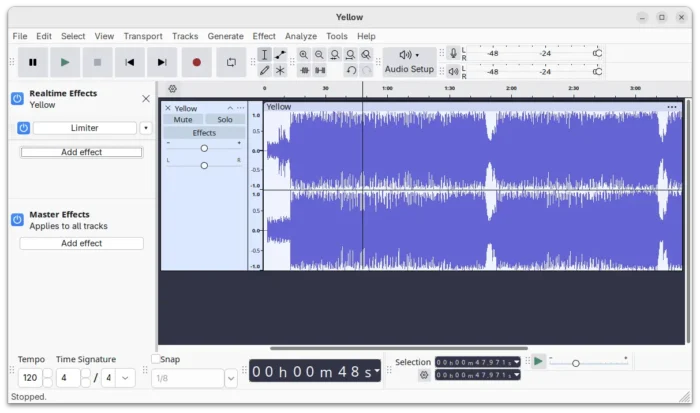Screen dimensions: 700x413
Task: Open the snap interval 1/8 dropdown
Action: point(231,378)
